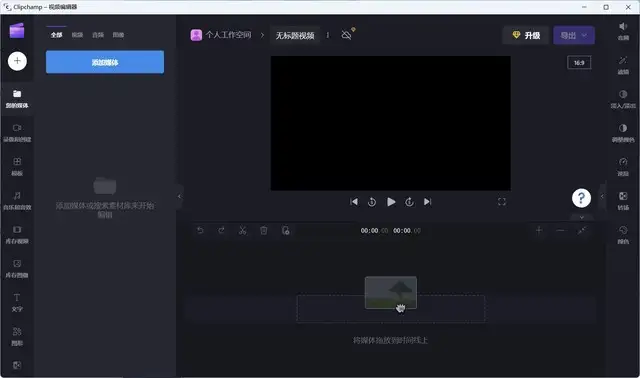Open the Speed gauge panel
The width and height of the screenshot is (640, 378).
tap(623, 167)
